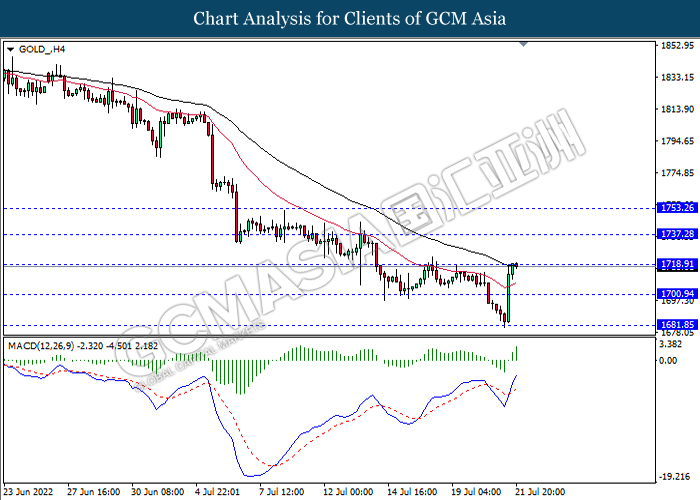Click the 7 Jul 12:00 time label
The height and width of the screenshot is (500, 700).
[x=282, y=492]
